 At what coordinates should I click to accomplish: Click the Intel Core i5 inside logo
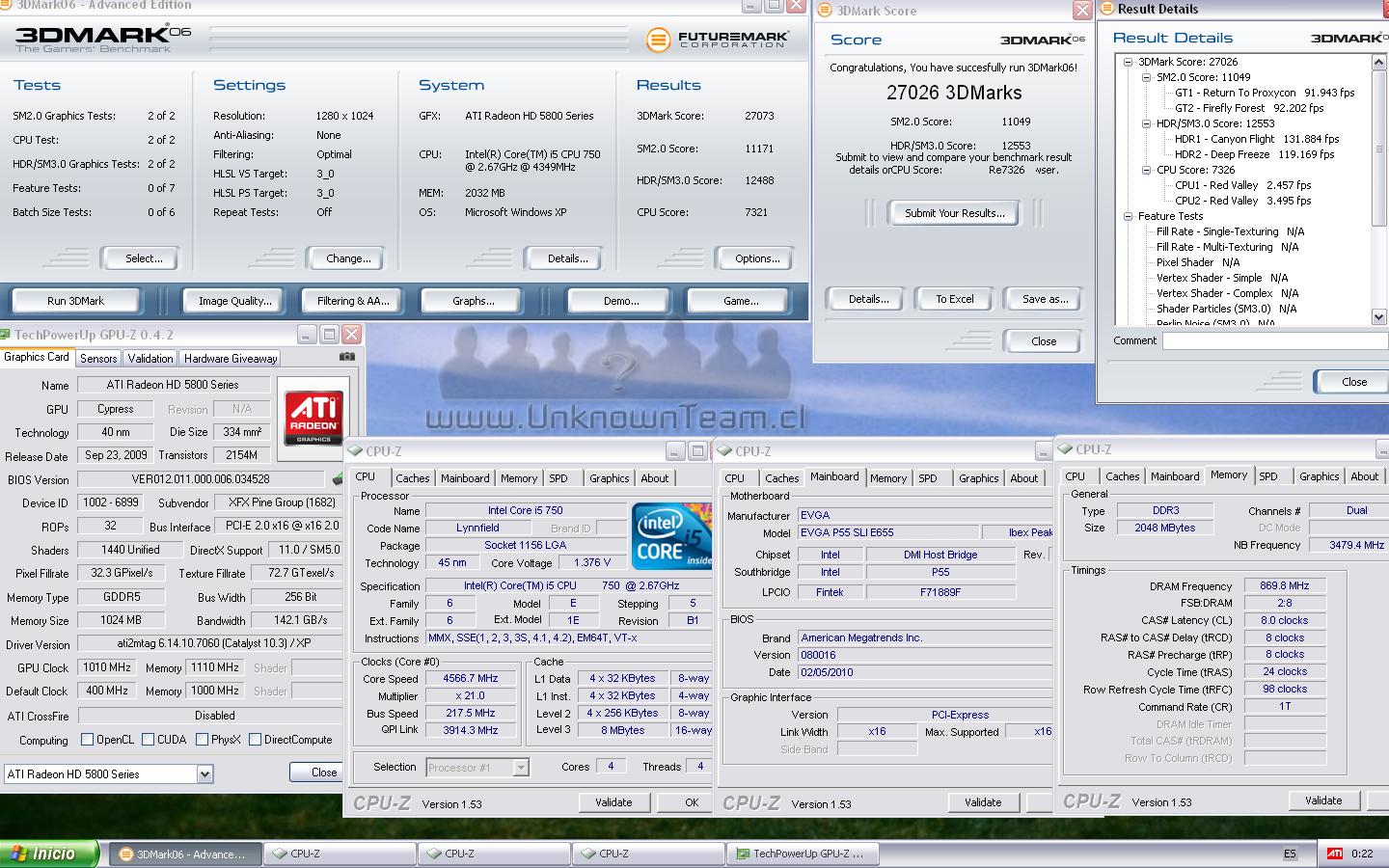click(672, 535)
